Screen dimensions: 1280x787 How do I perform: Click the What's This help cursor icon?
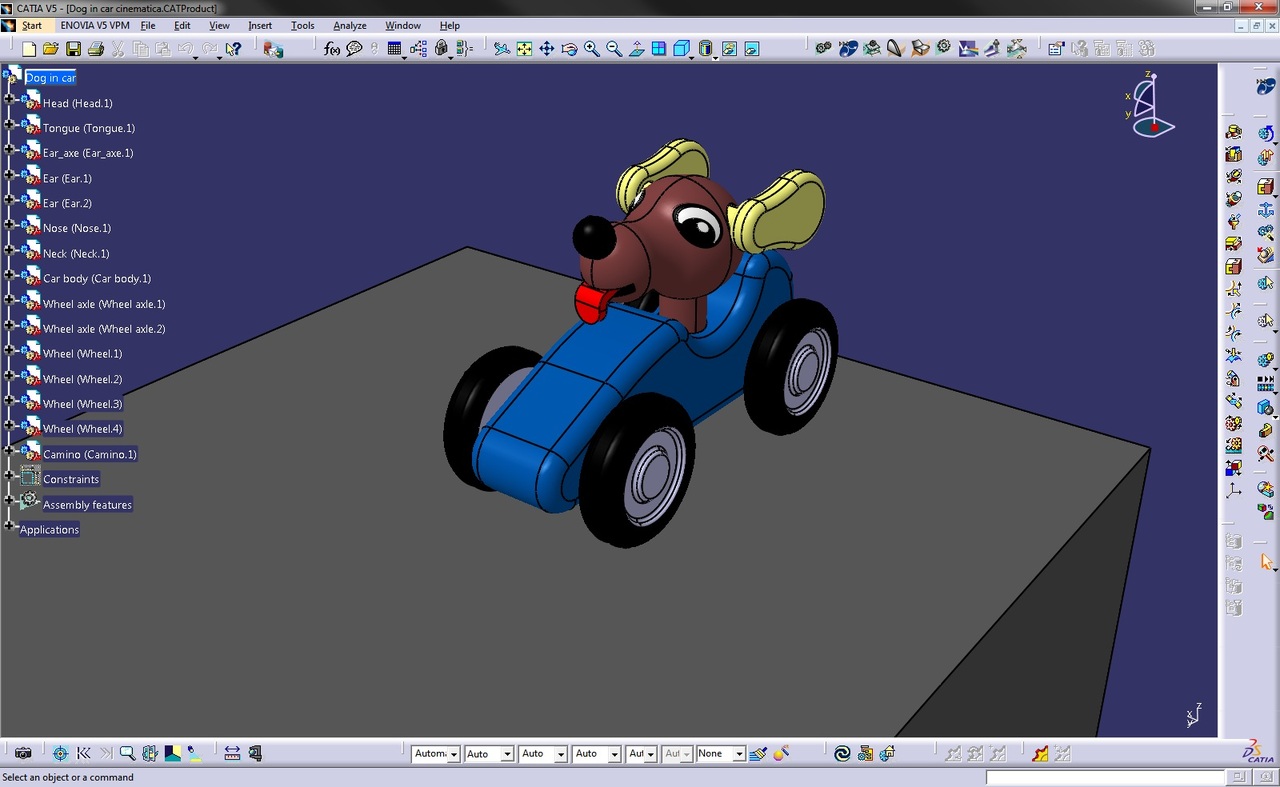tap(233, 48)
